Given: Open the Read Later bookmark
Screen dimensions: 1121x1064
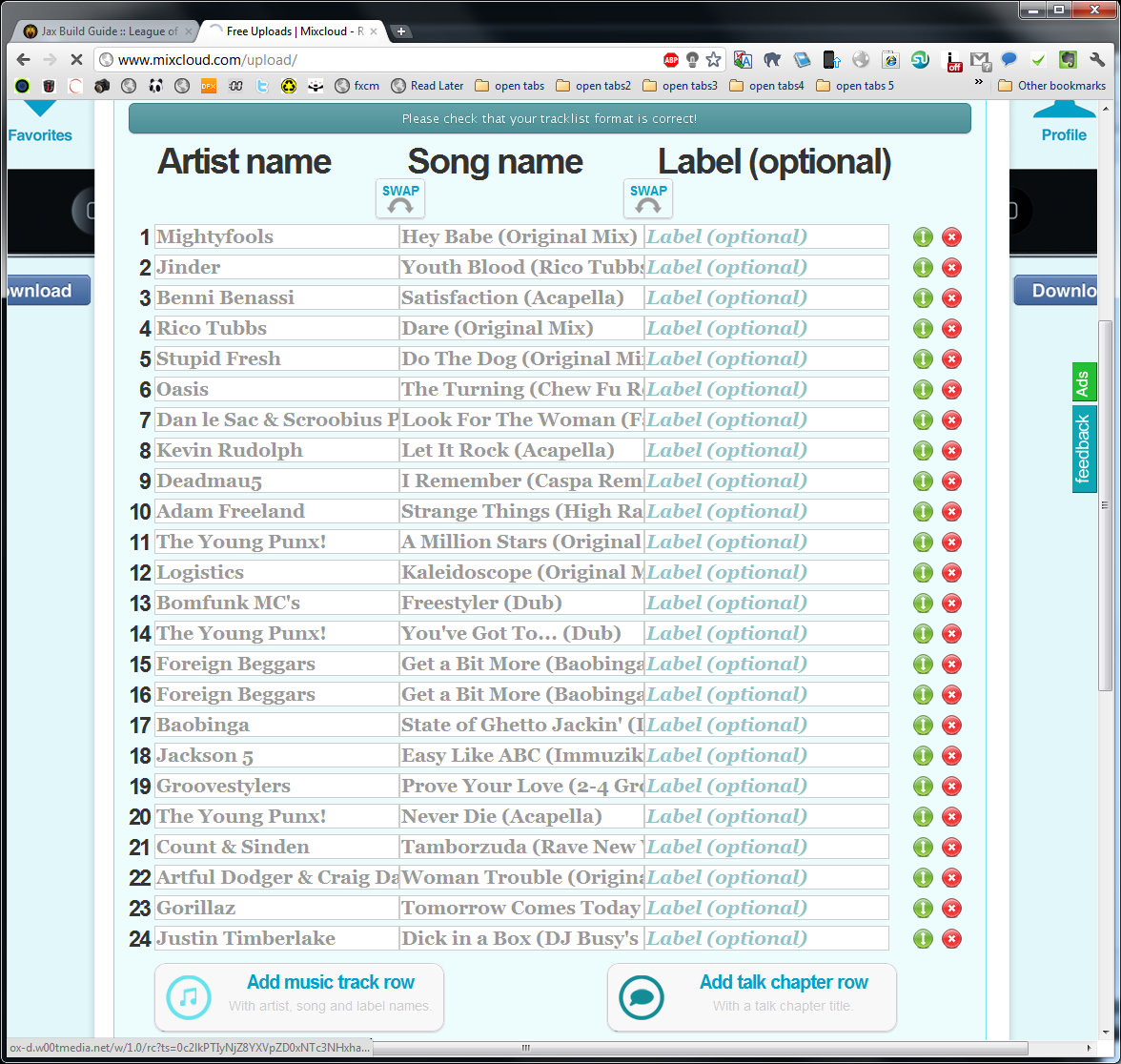Looking at the screenshot, I should tap(427, 86).
